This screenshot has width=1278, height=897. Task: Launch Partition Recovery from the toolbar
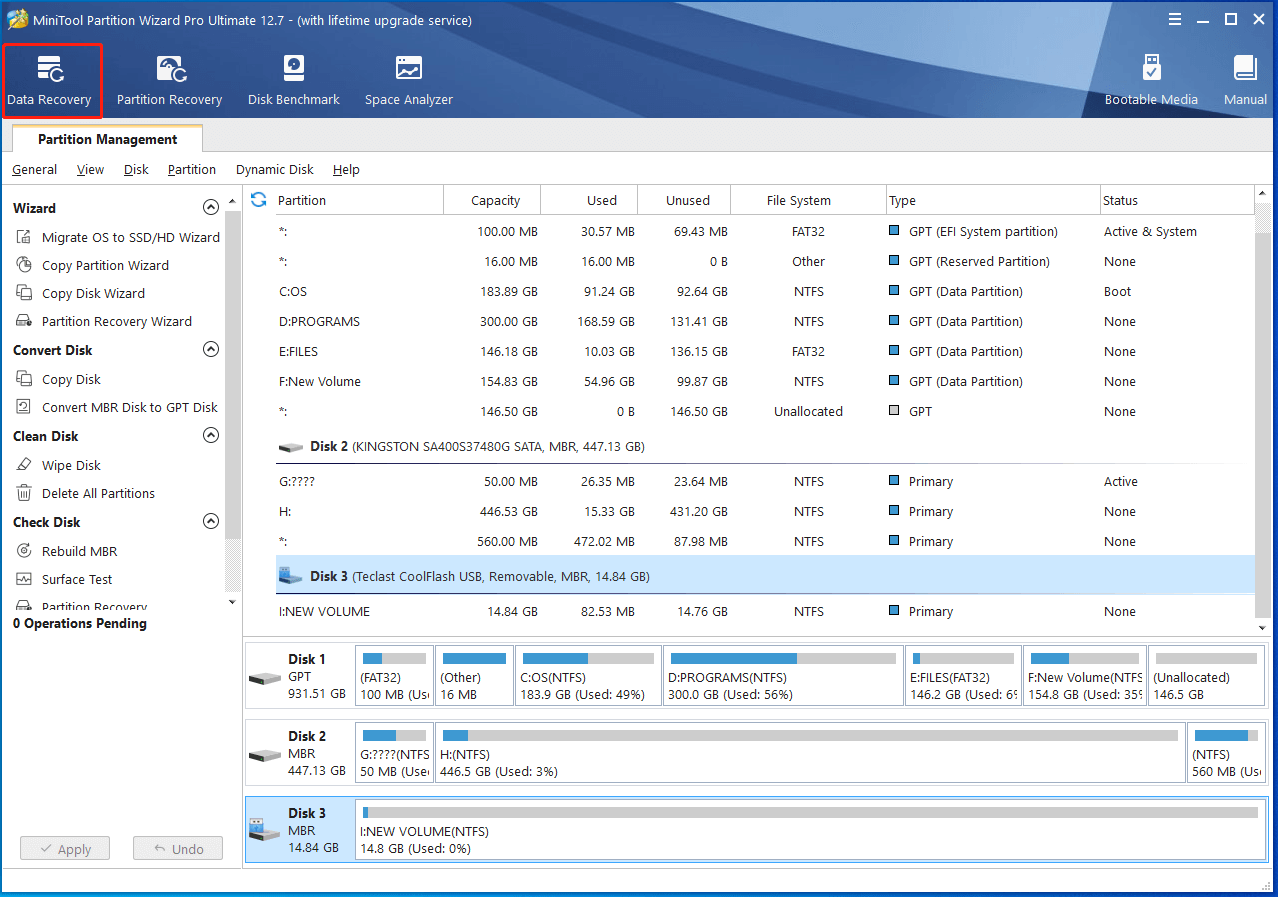tap(169, 80)
